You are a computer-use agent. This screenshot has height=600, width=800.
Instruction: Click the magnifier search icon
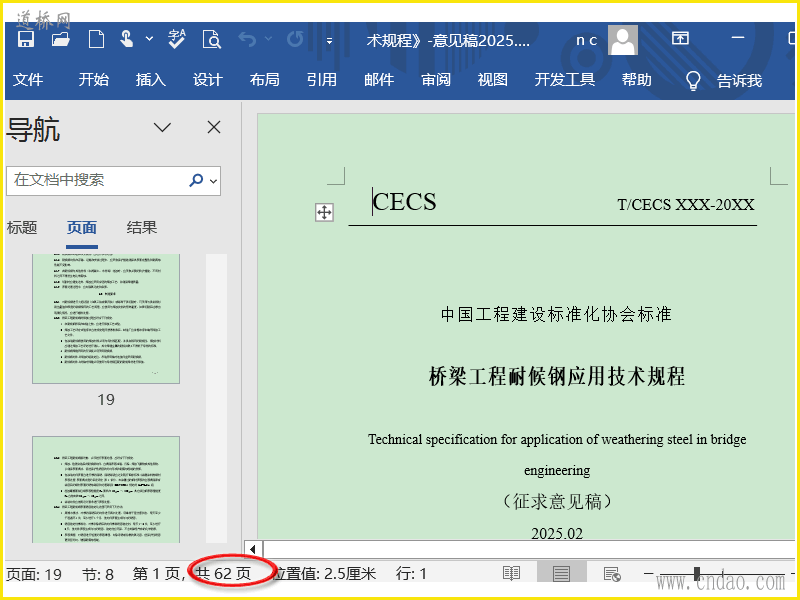pos(196,180)
